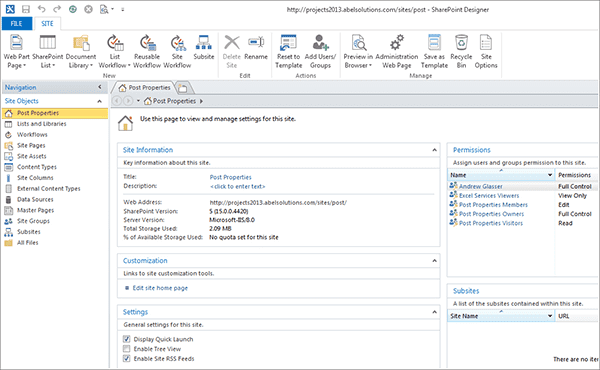Click Add Users/Groups in ribbon
The image size is (600, 370).
320,52
